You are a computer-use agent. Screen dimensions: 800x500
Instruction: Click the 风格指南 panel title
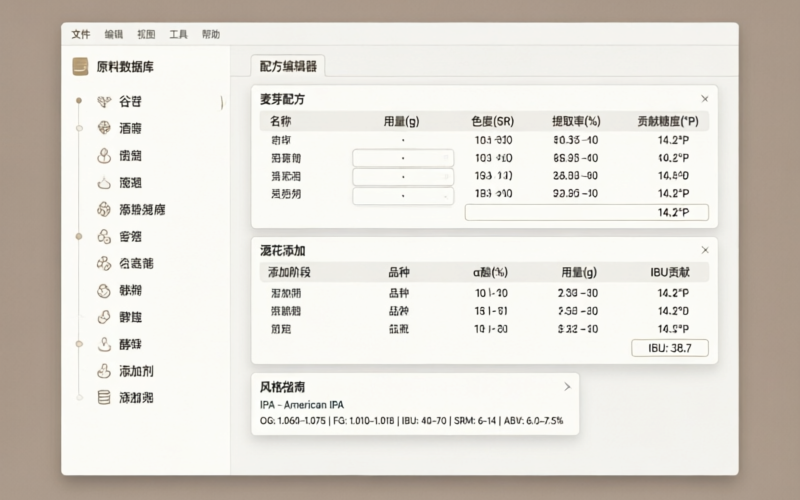tap(282, 387)
